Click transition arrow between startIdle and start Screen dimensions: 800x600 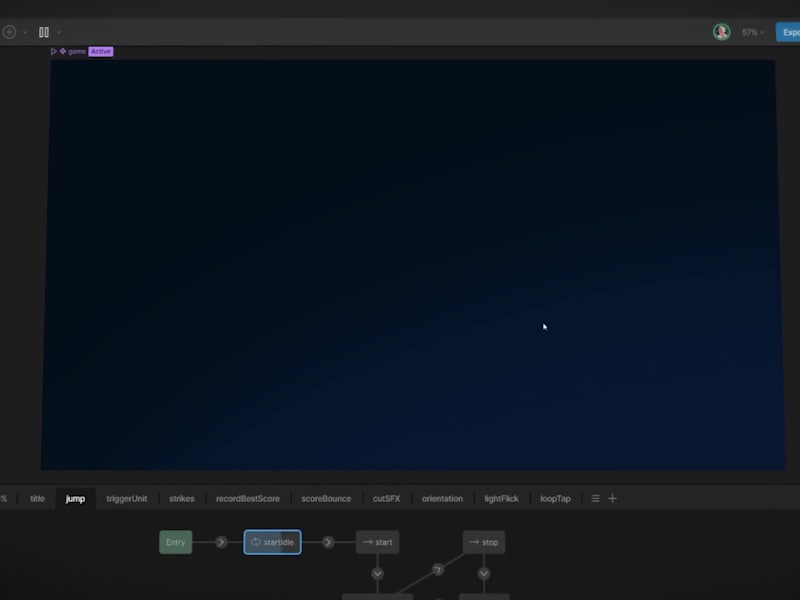tap(328, 542)
